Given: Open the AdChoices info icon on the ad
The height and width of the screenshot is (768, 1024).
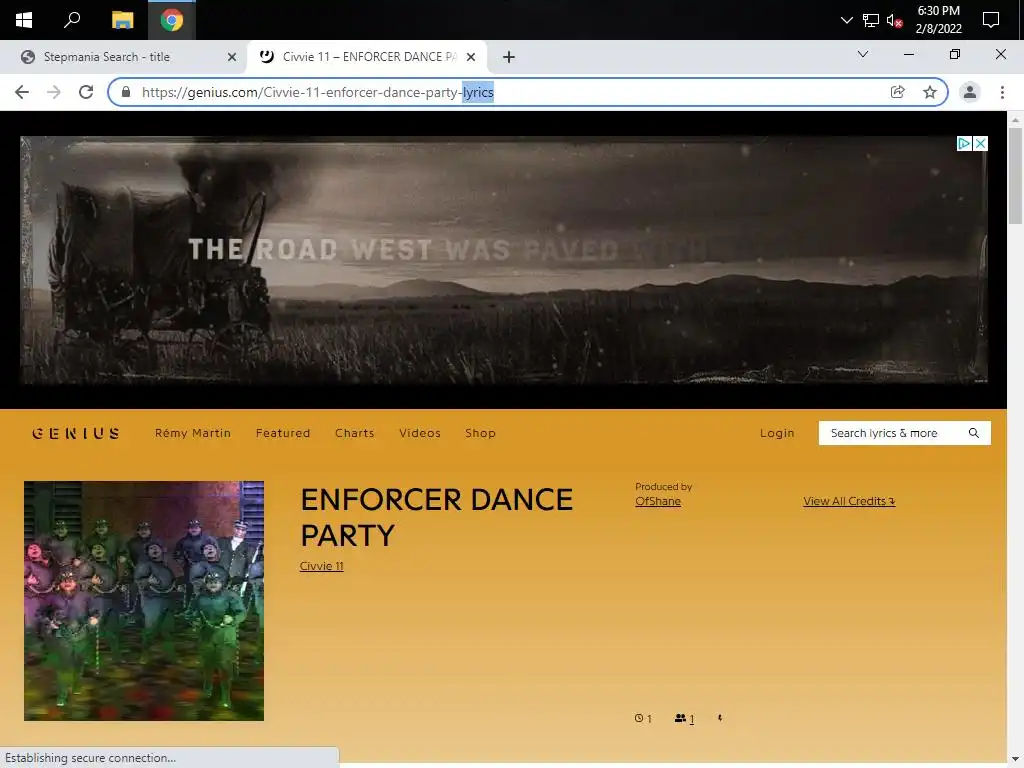Looking at the screenshot, I should (964, 144).
